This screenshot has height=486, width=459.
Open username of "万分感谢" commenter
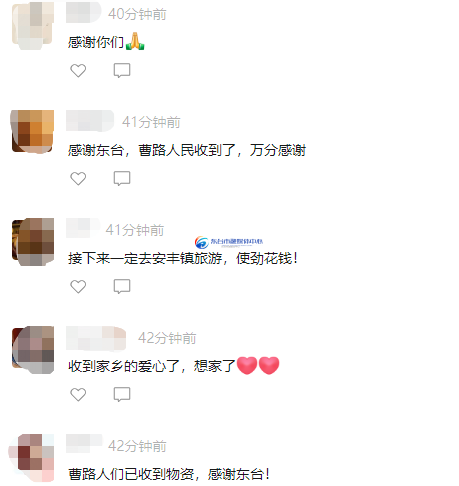tap(90, 120)
